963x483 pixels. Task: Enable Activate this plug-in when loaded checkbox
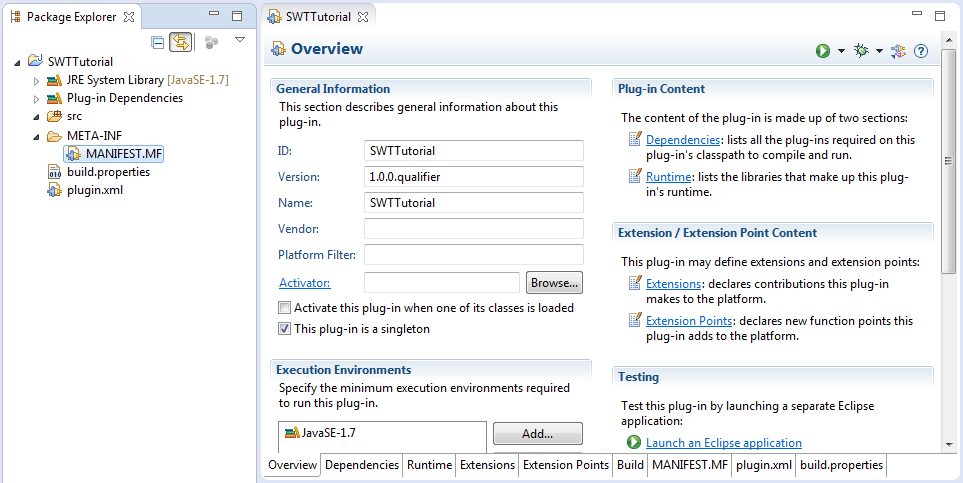coord(284,308)
